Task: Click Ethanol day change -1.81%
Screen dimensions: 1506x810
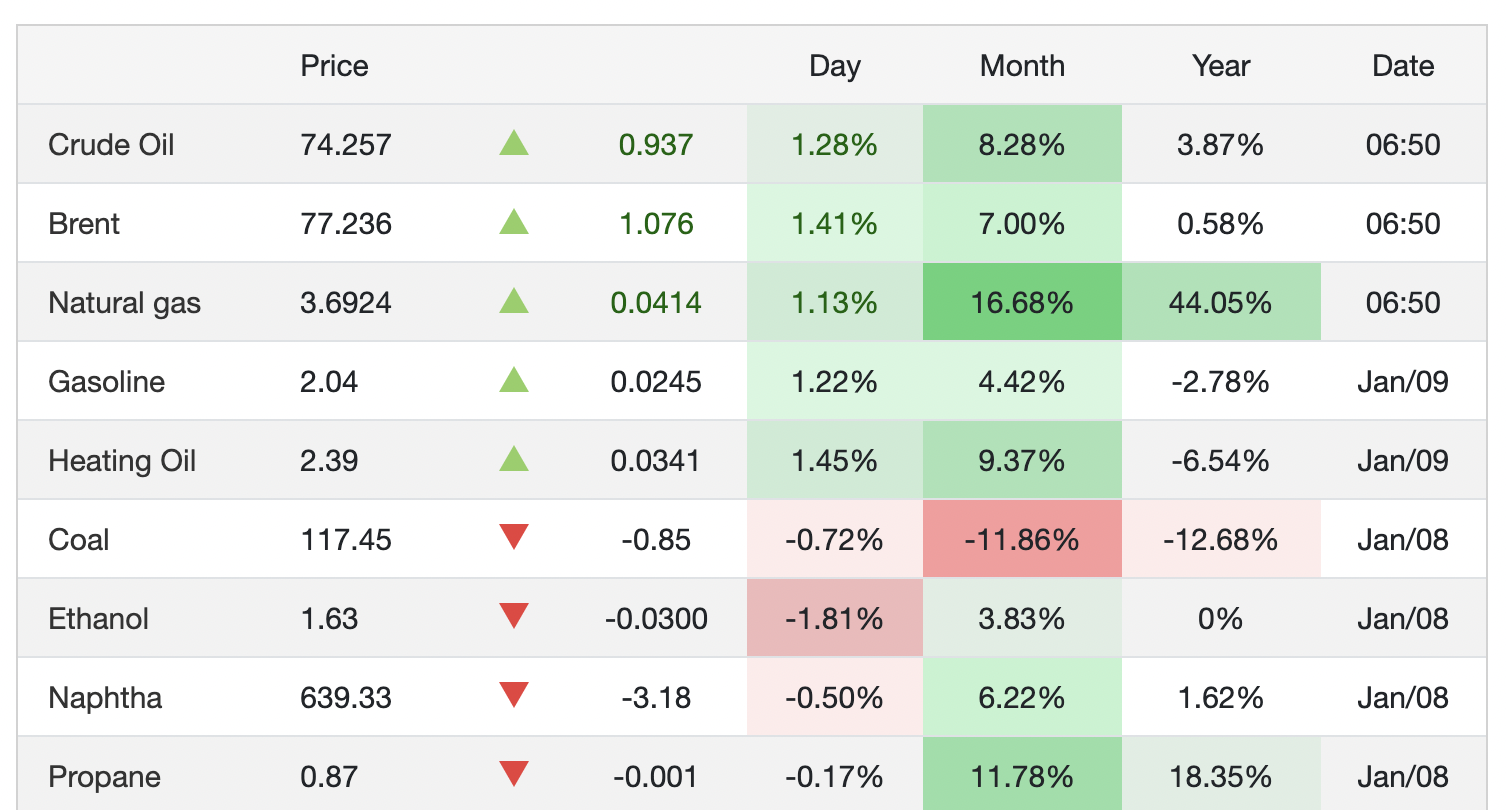Action: tap(835, 619)
